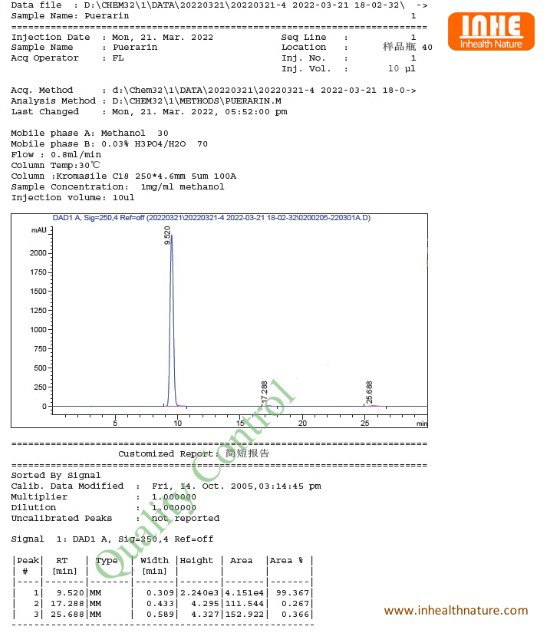Image resolution: width=550 pixels, height=633 pixels.
Task: Select the Last Changed timestamp line
Action: click(149, 112)
